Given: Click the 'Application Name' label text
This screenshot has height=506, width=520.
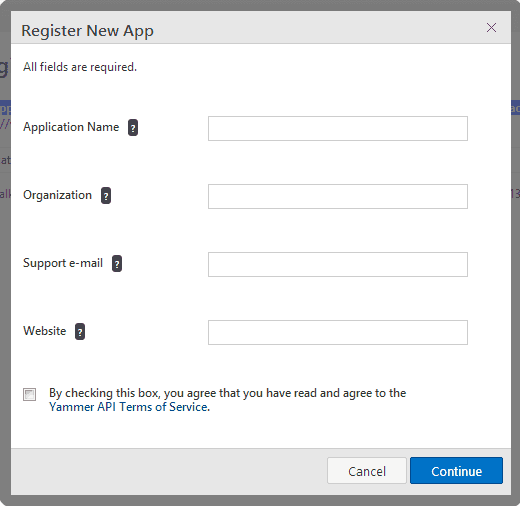Looking at the screenshot, I should 71,127.
